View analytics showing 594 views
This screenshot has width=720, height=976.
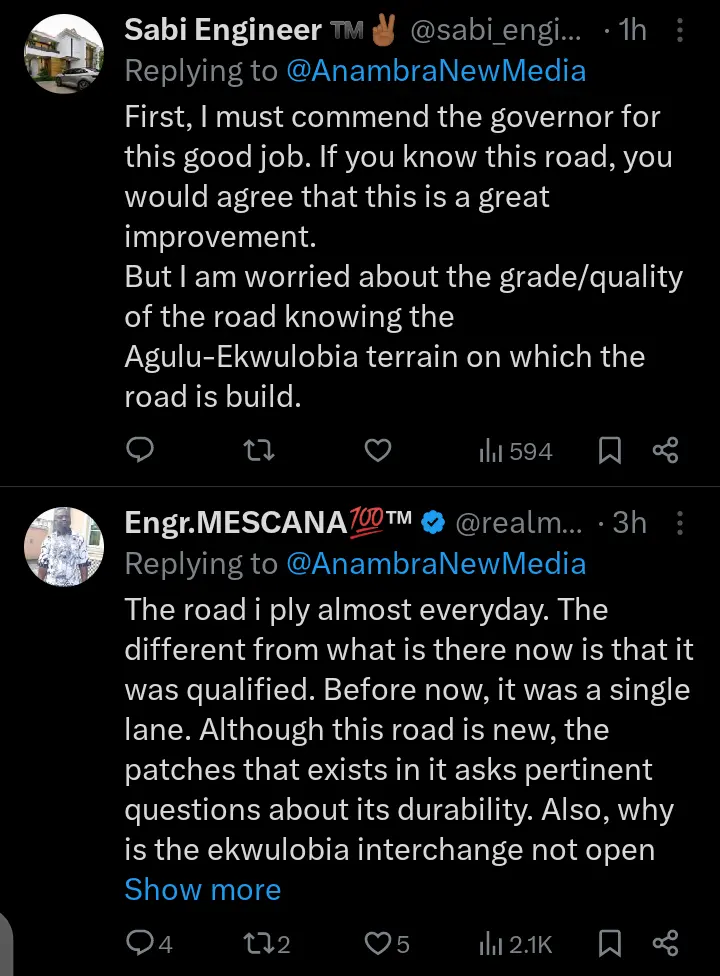516,452
